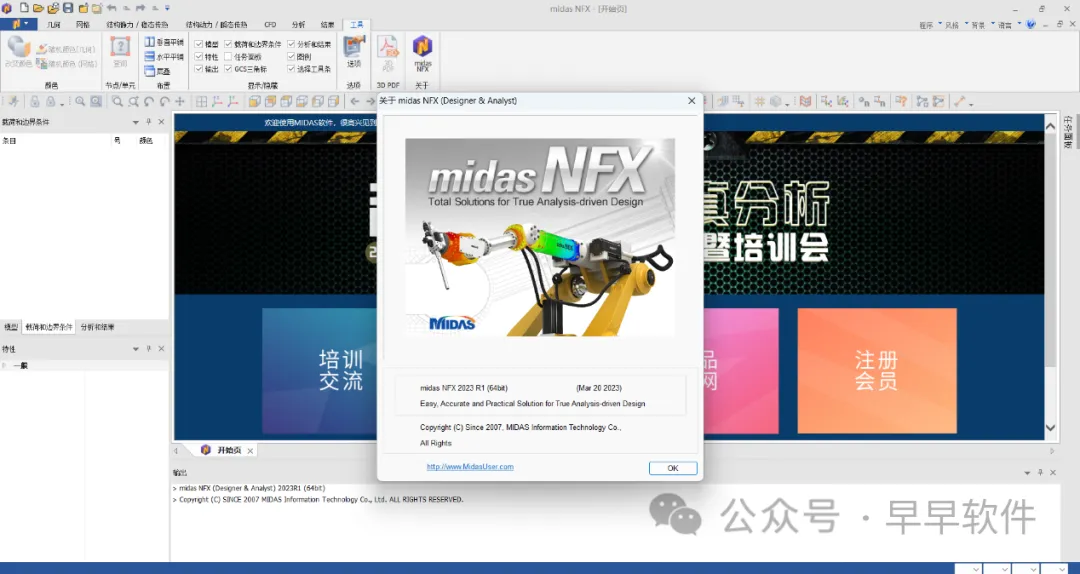Switch to the 结果 ribbon tab

pyautogui.click(x=327, y=25)
